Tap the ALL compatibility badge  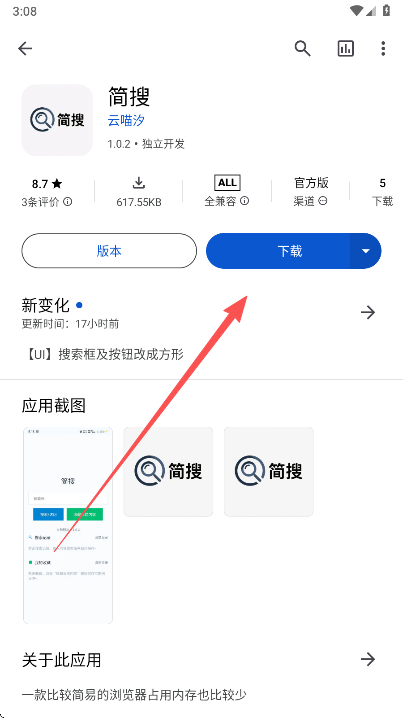tap(227, 183)
